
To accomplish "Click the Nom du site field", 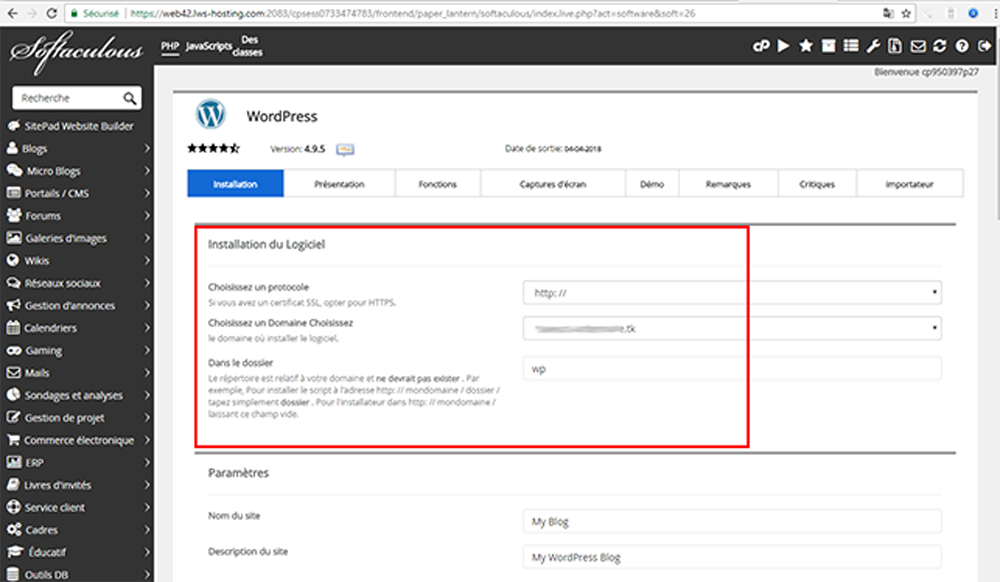I will tap(732, 521).
